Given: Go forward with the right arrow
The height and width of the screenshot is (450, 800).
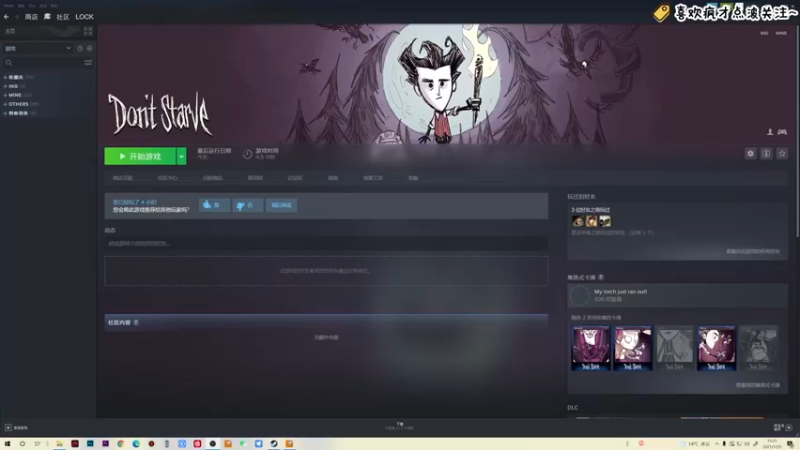Looking at the screenshot, I should pos(17,17).
